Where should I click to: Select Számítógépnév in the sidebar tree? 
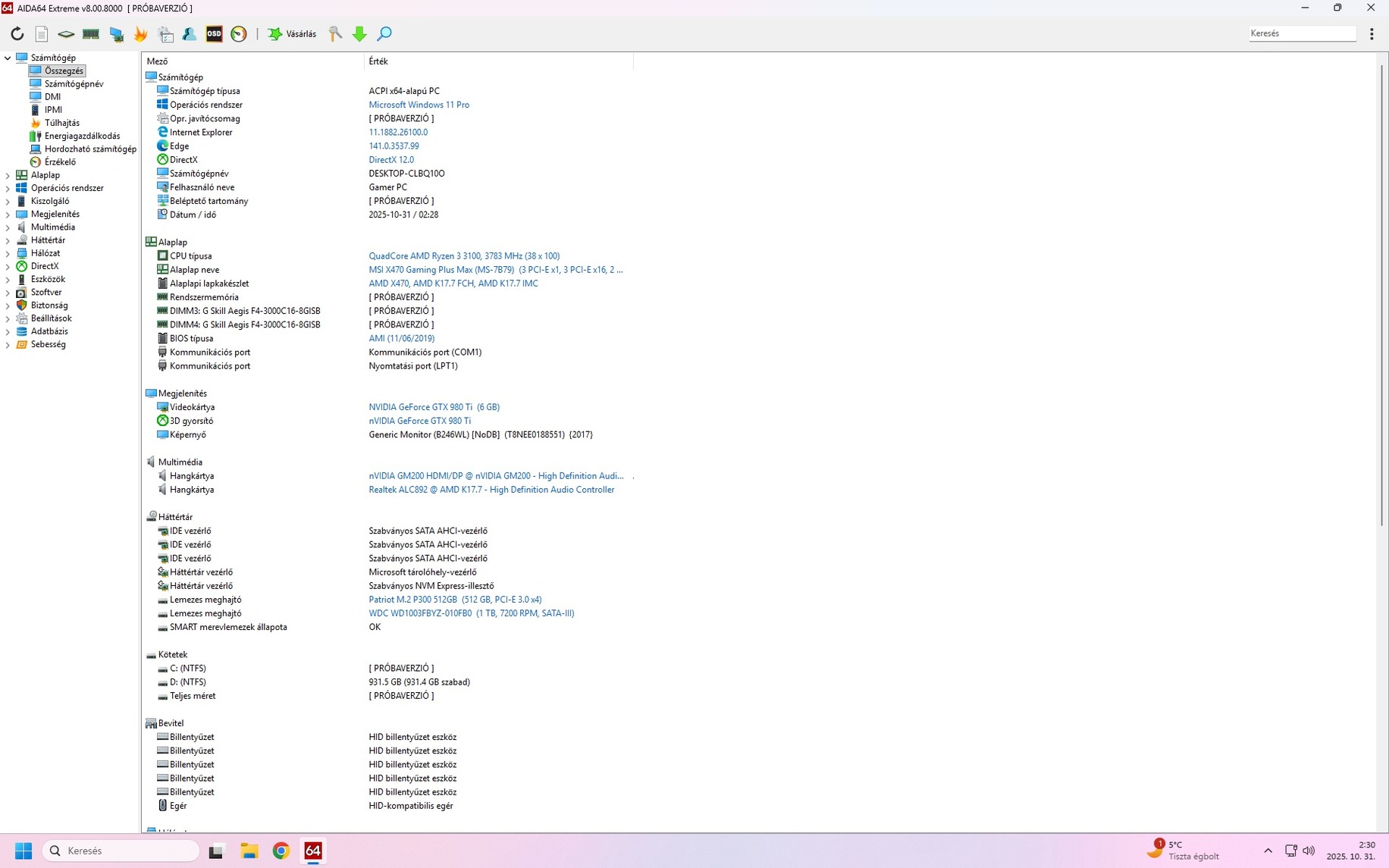tap(74, 83)
